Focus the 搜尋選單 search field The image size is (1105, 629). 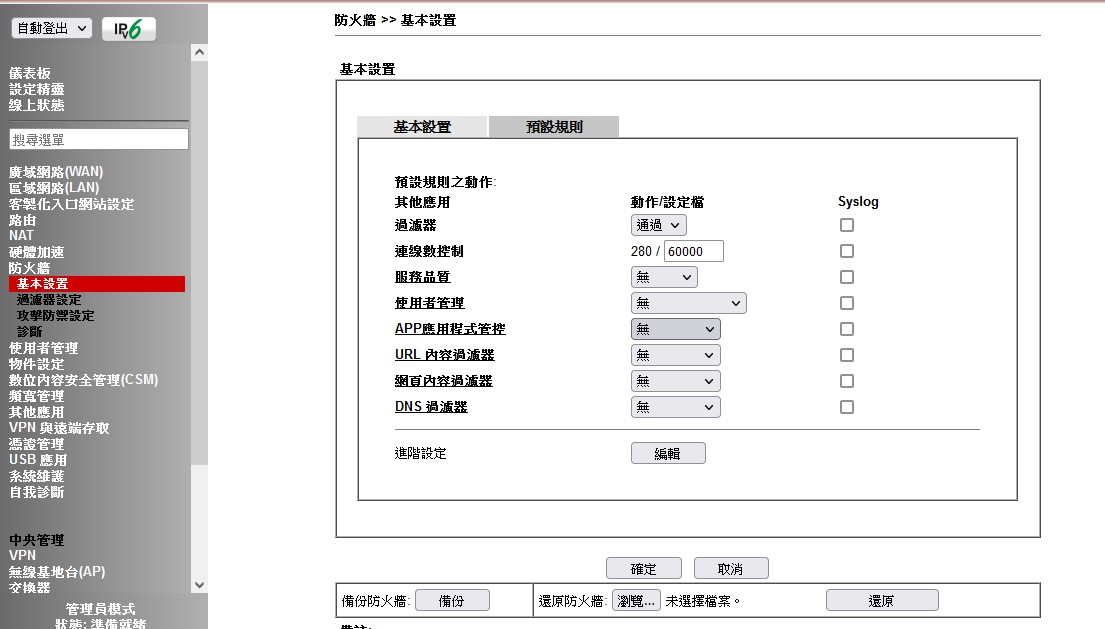[x=99, y=139]
